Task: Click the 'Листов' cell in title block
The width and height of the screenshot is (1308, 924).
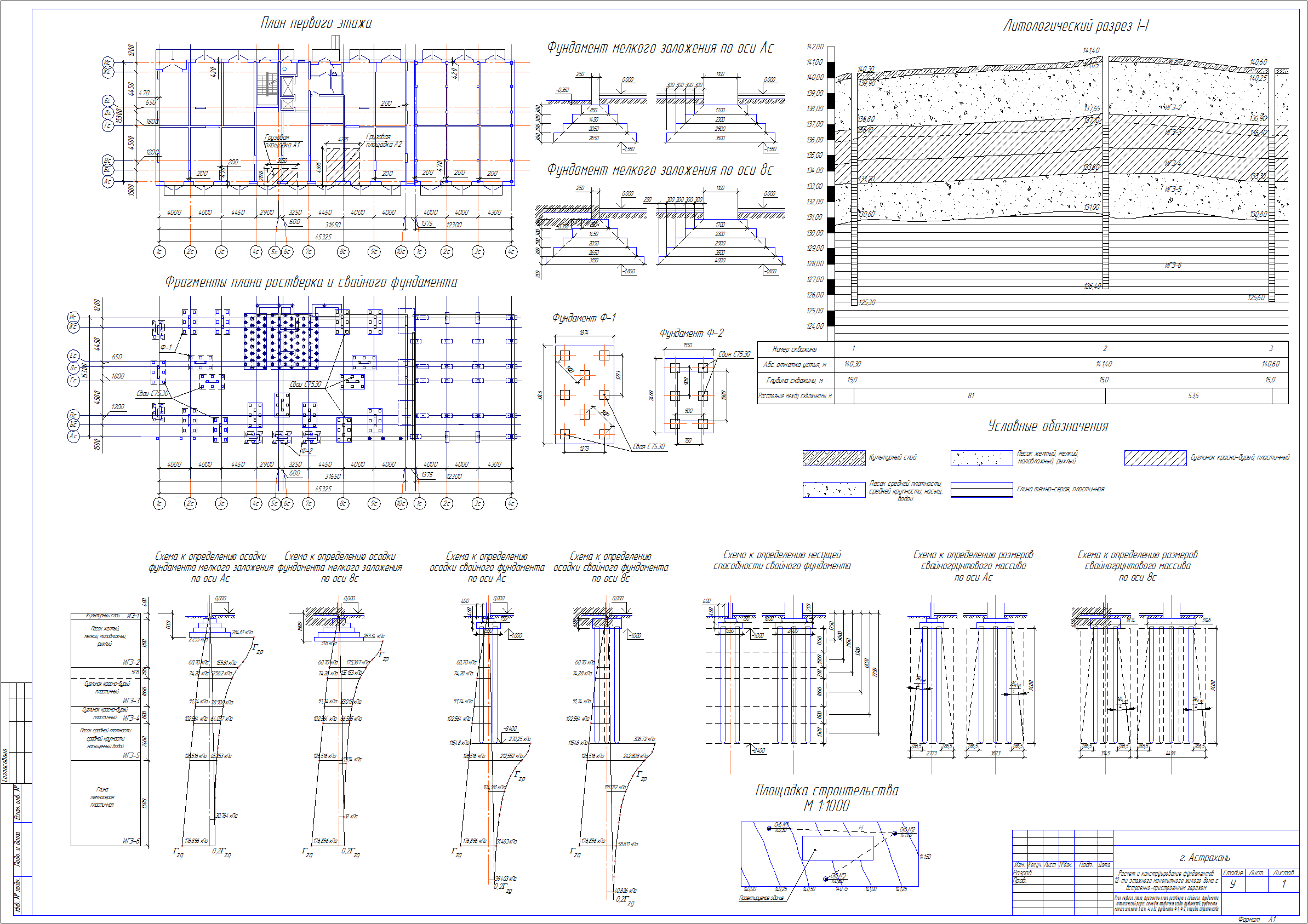Action: click(1283, 873)
